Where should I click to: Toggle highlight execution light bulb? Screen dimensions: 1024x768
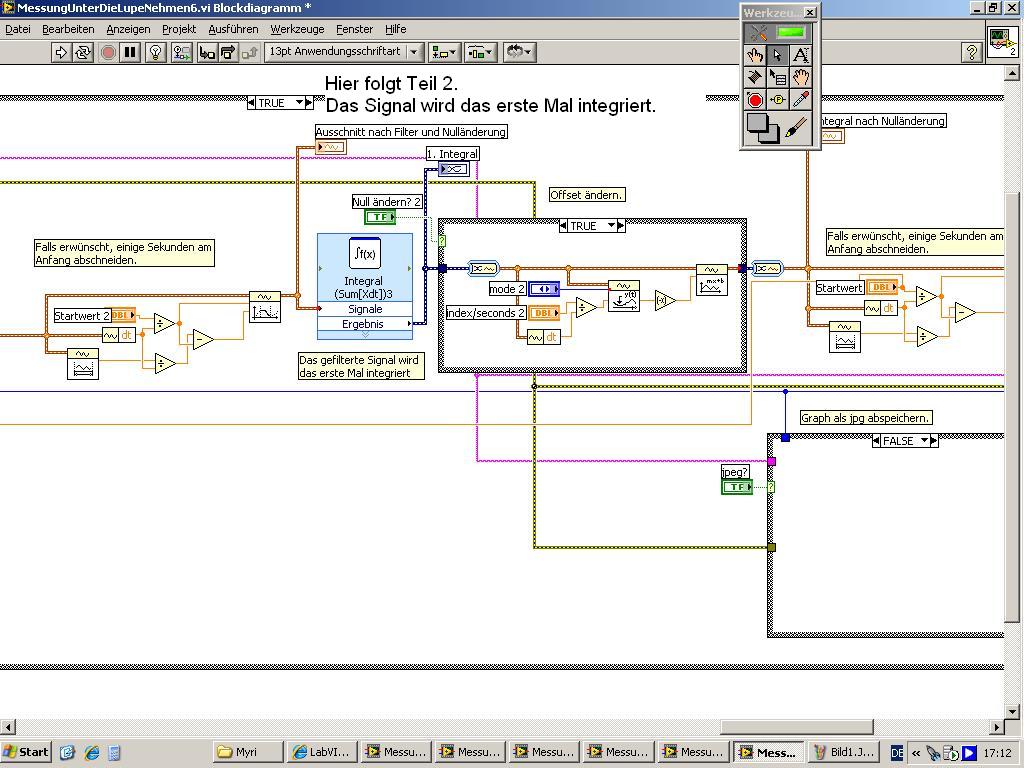(156, 53)
